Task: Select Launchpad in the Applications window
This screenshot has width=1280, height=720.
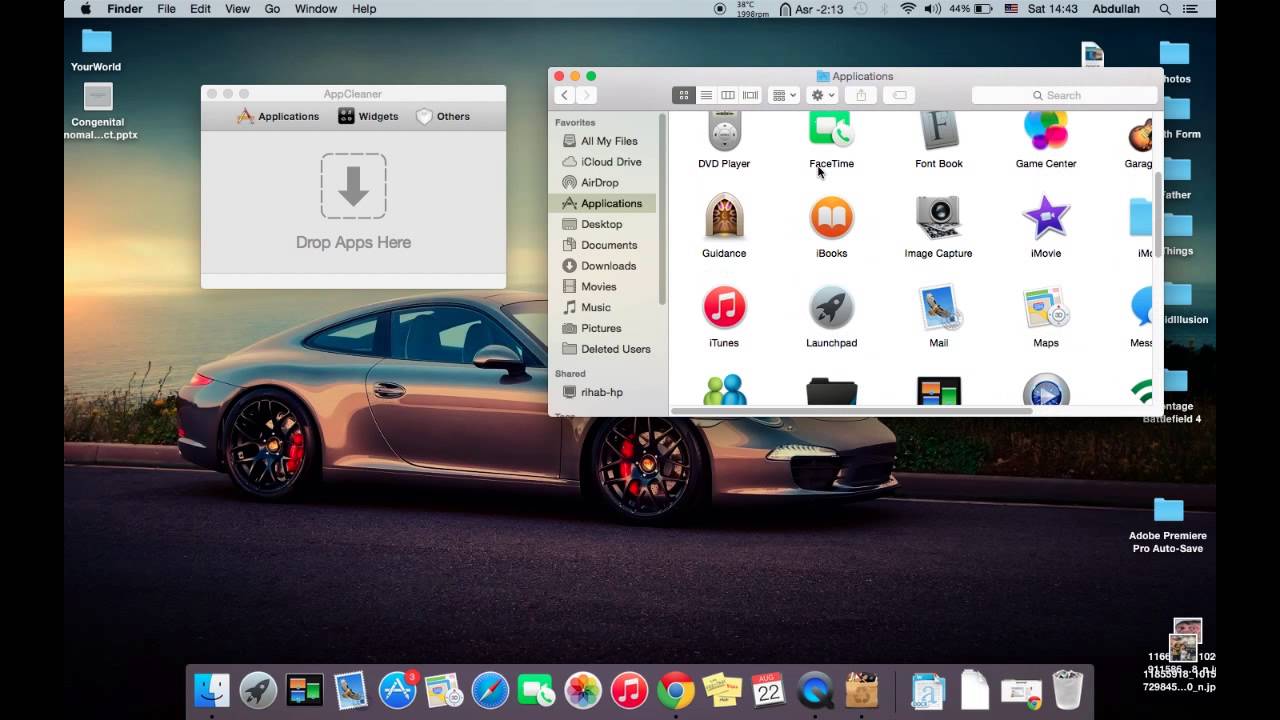Action: pyautogui.click(x=831, y=307)
